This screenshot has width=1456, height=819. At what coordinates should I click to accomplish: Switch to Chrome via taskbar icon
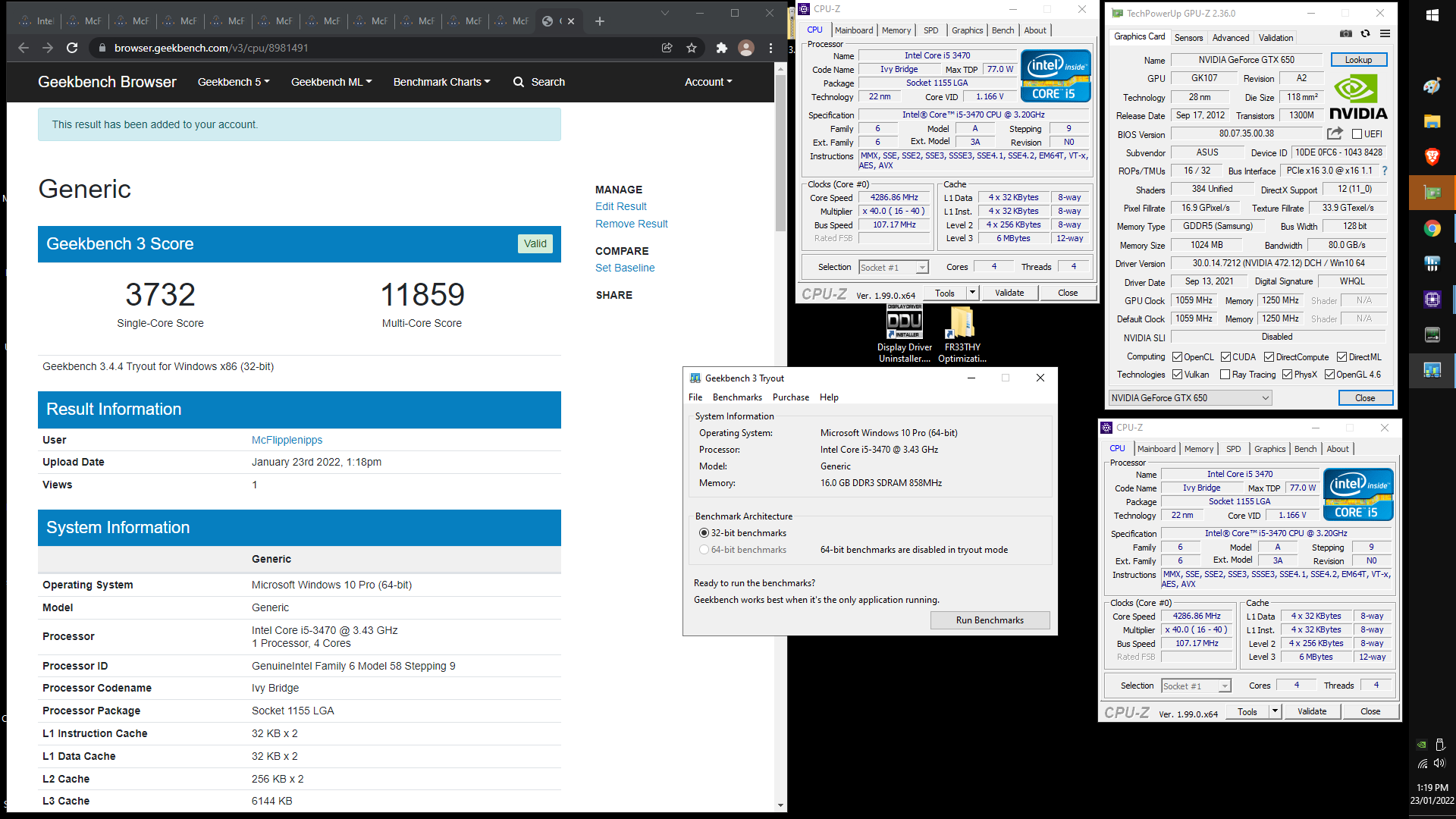tap(1432, 228)
